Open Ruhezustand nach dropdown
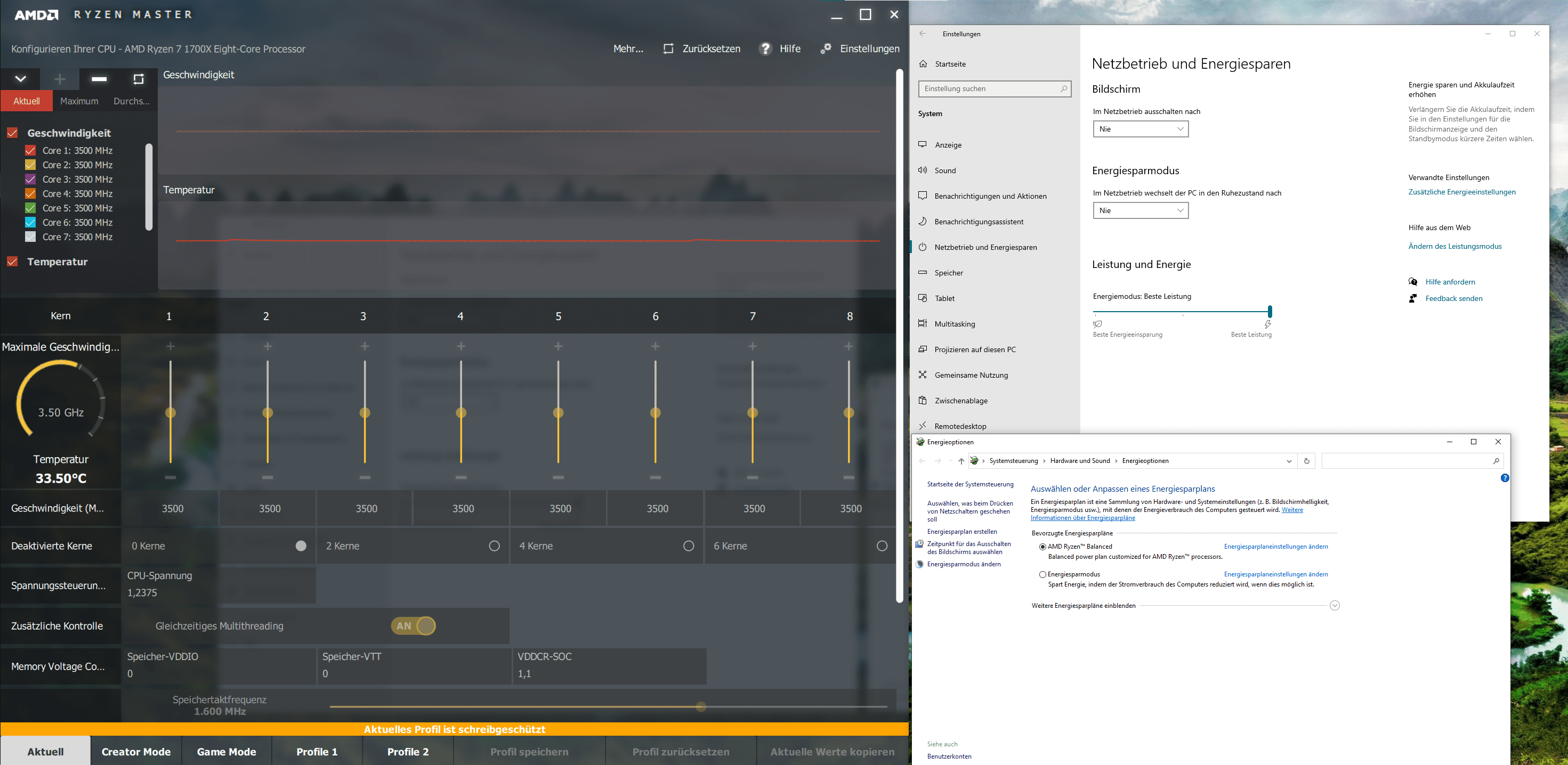This screenshot has height=765, width=1568. tap(1141, 210)
